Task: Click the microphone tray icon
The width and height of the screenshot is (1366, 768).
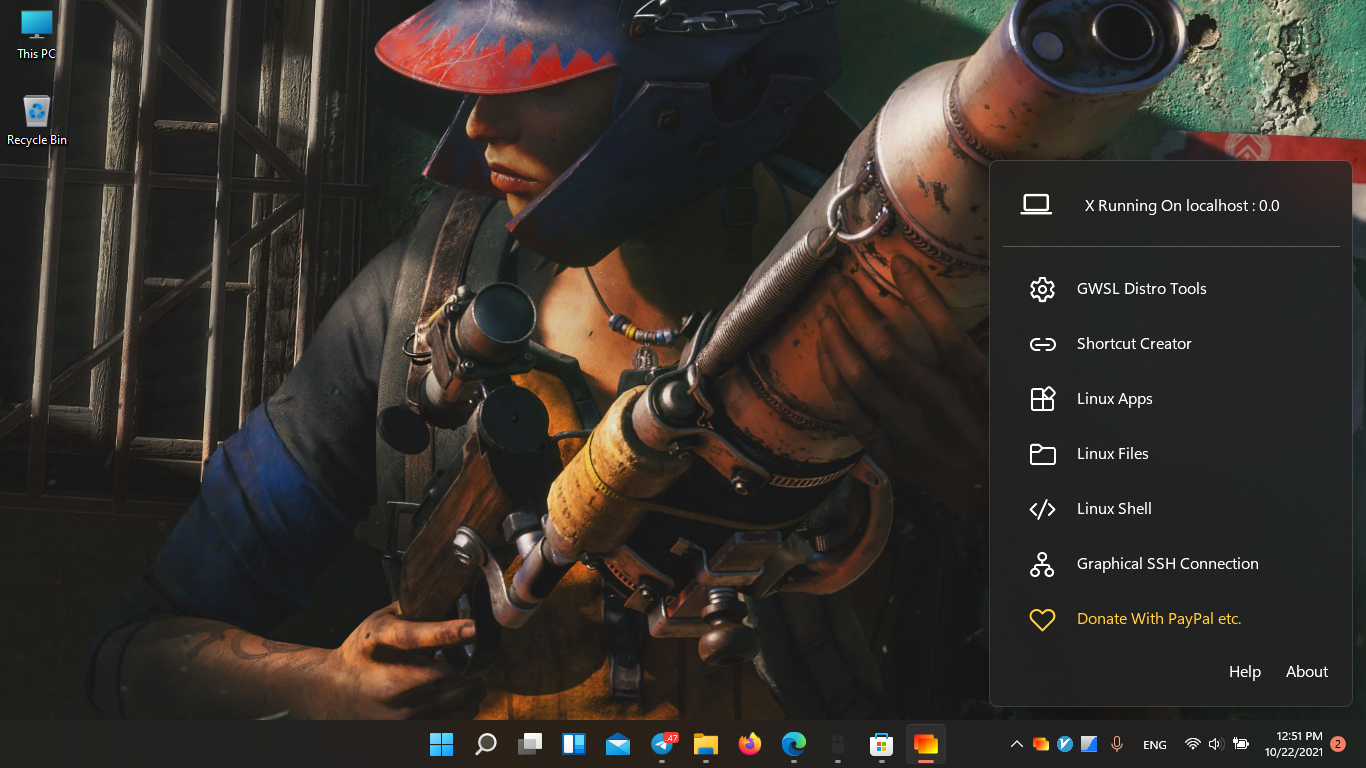Action: [1117, 744]
